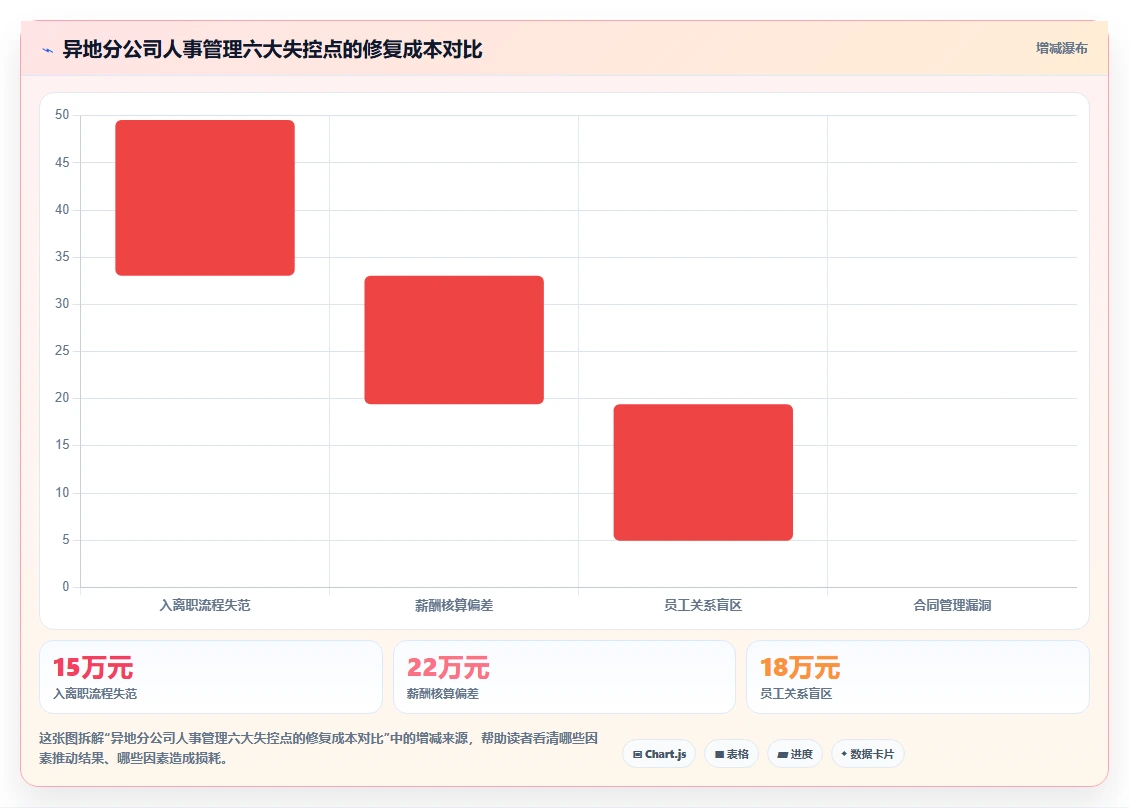
Task: Click the y-axis value 50
Action: 62,115
